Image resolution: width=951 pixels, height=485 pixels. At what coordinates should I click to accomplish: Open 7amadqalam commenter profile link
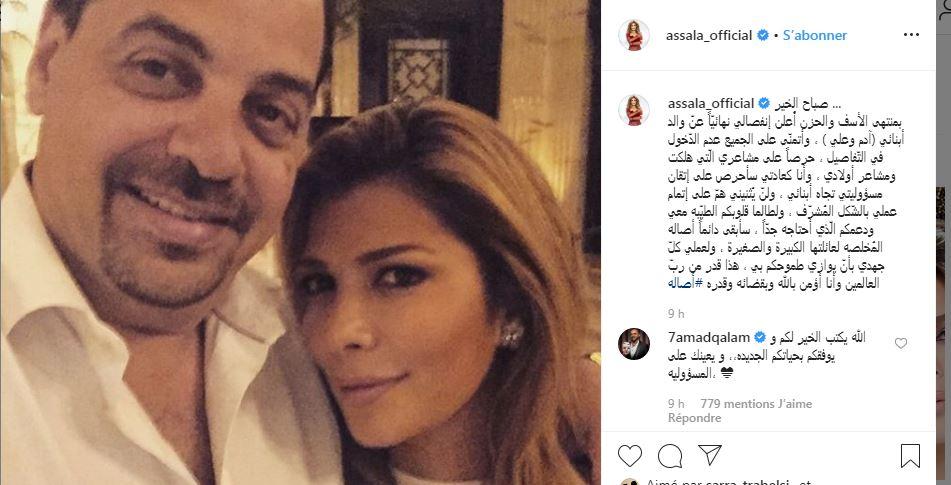pyautogui.click(x=709, y=338)
